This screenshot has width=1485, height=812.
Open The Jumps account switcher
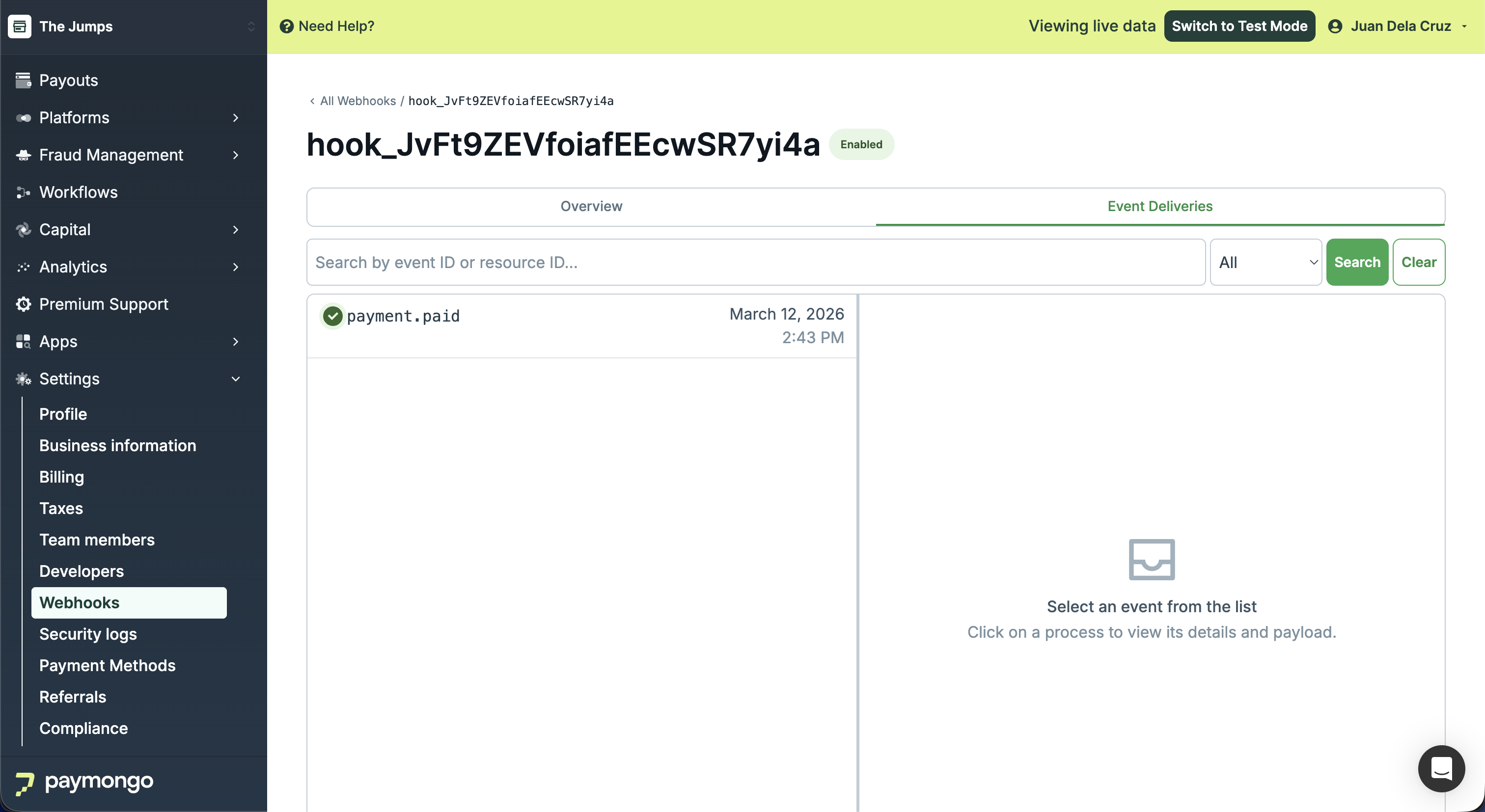pyautogui.click(x=251, y=27)
